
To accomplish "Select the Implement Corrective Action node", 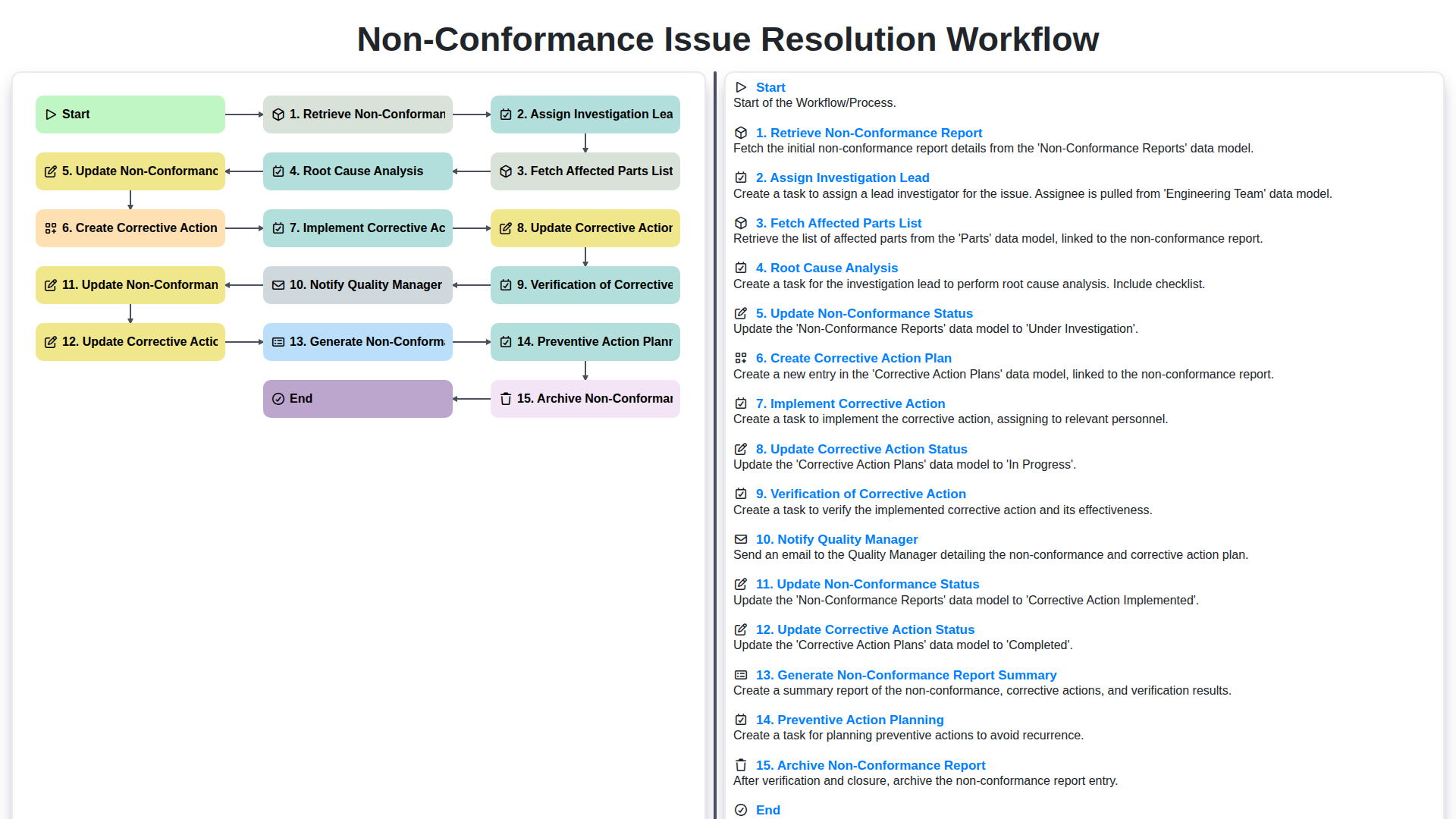I will [357, 227].
